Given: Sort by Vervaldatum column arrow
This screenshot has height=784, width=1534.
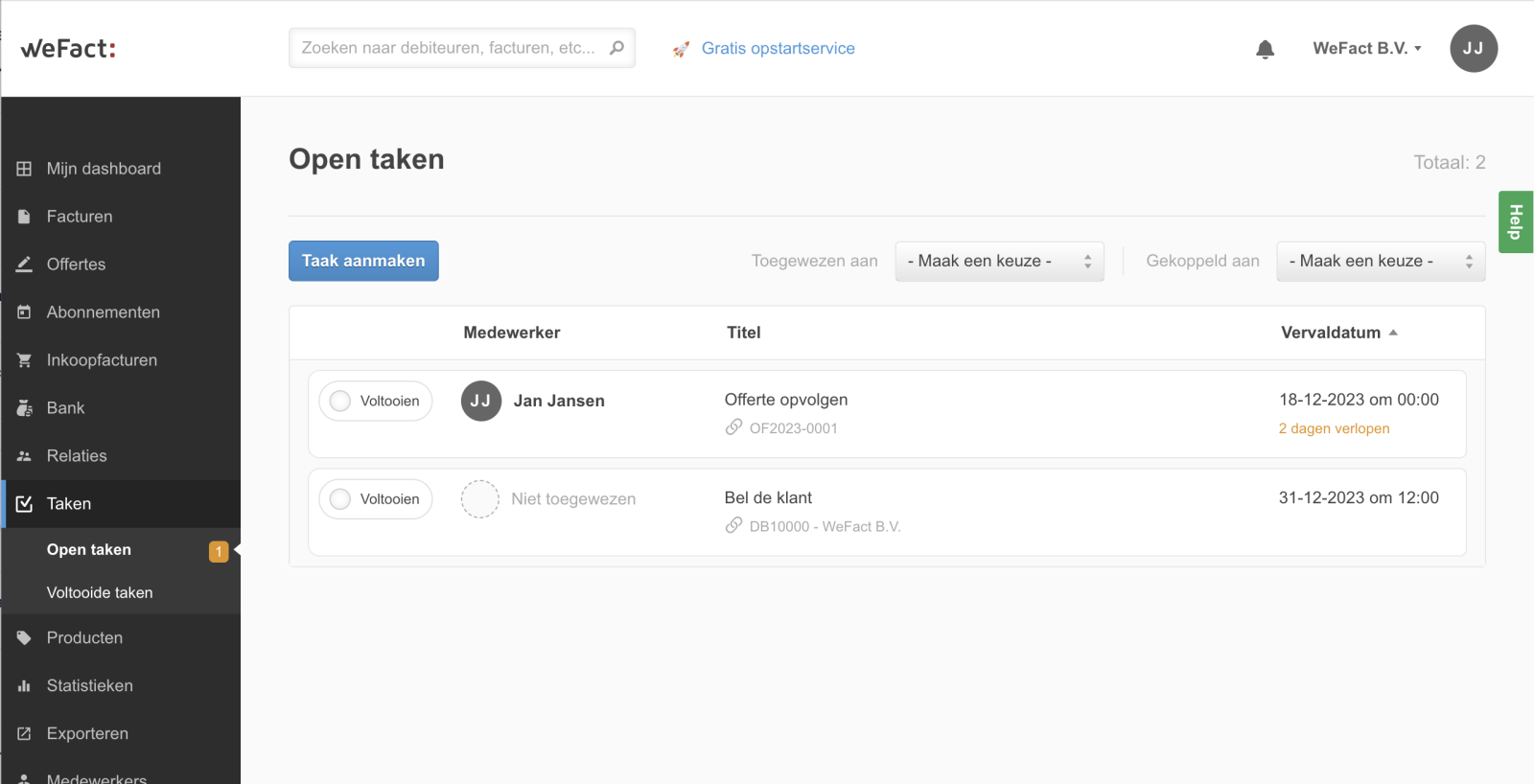Looking at the screenshot, I should point(1393,333).
